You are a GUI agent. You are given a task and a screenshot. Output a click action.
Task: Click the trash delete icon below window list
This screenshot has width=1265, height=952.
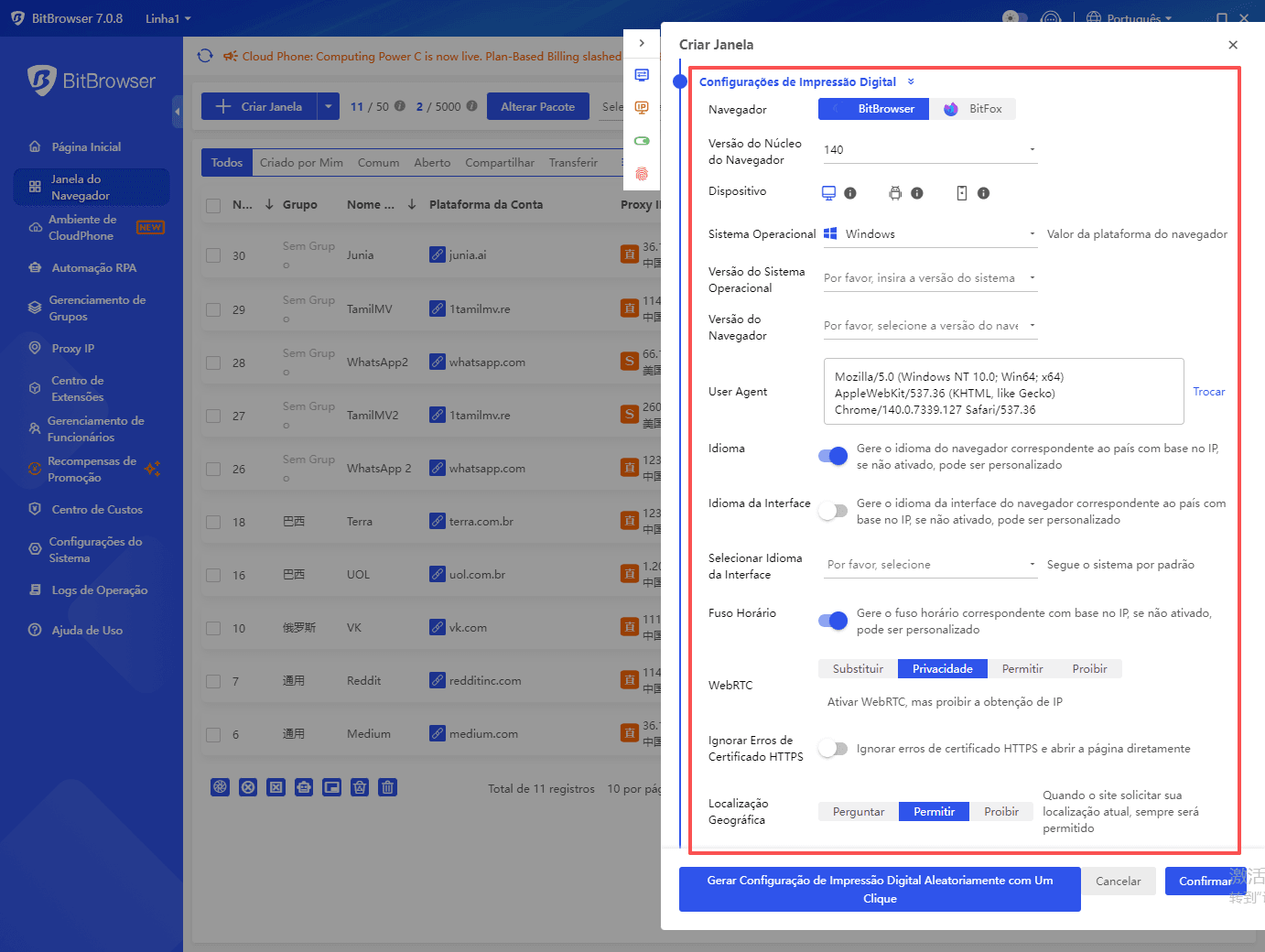387,786
